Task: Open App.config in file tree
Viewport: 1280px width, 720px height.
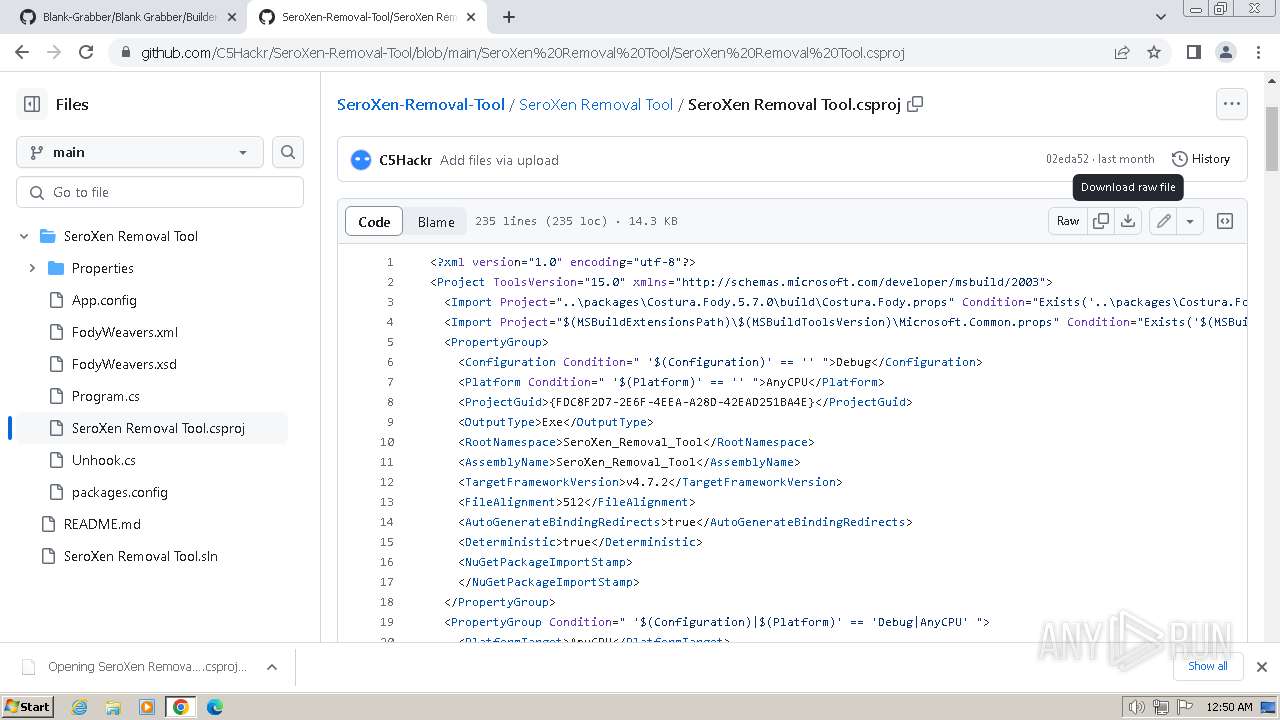Action: 104,300
